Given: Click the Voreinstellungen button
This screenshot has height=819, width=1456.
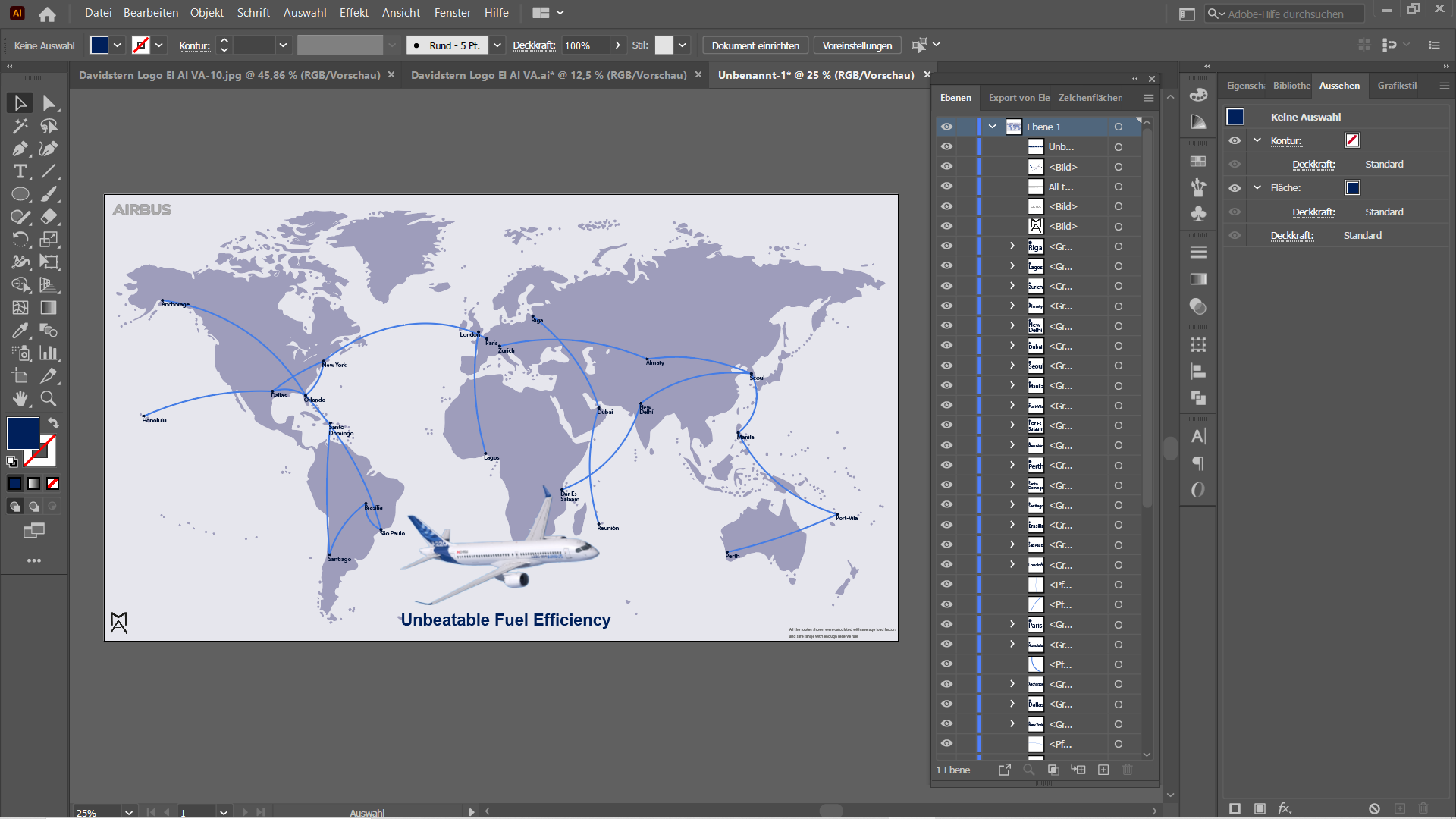Looking at the screenshot, I should tap(857, 45).
